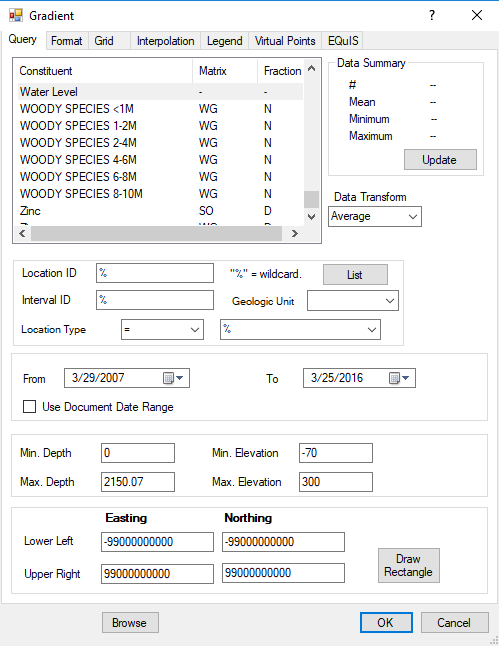Switch to the Format tab
This screenshot has width=499, height=646.
[x=67, y=41]
